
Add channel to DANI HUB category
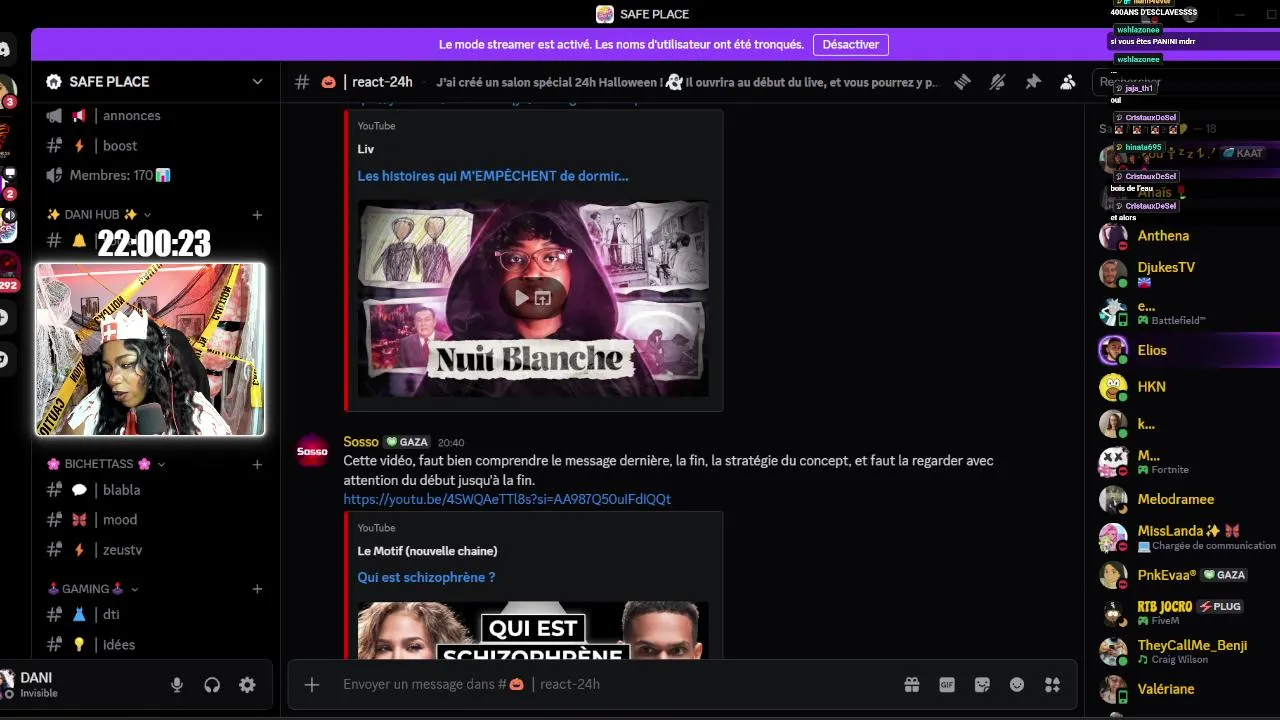tap(257, 215)
